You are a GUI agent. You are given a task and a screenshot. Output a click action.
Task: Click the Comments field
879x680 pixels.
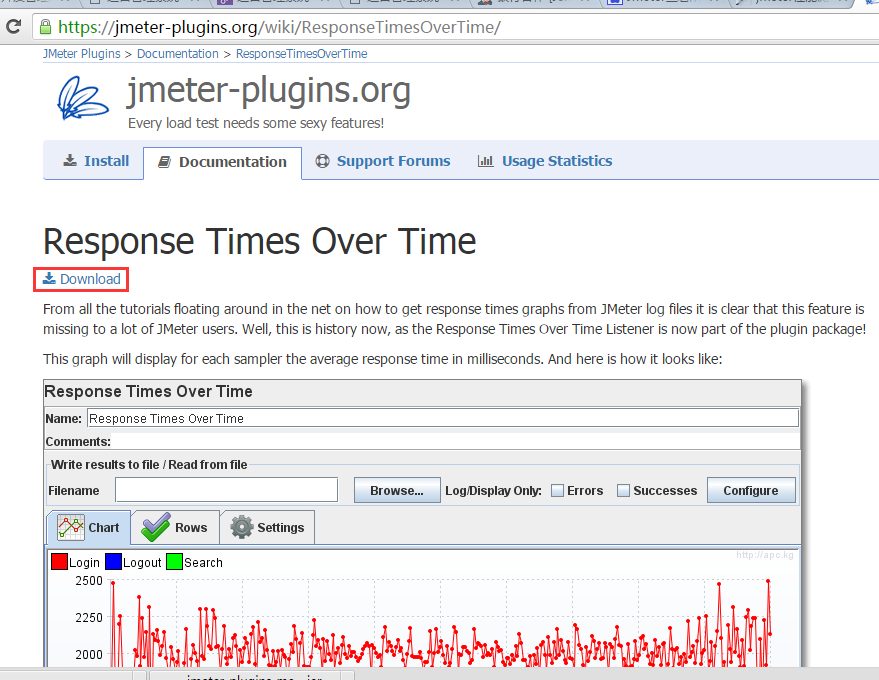tap(455, 442)
